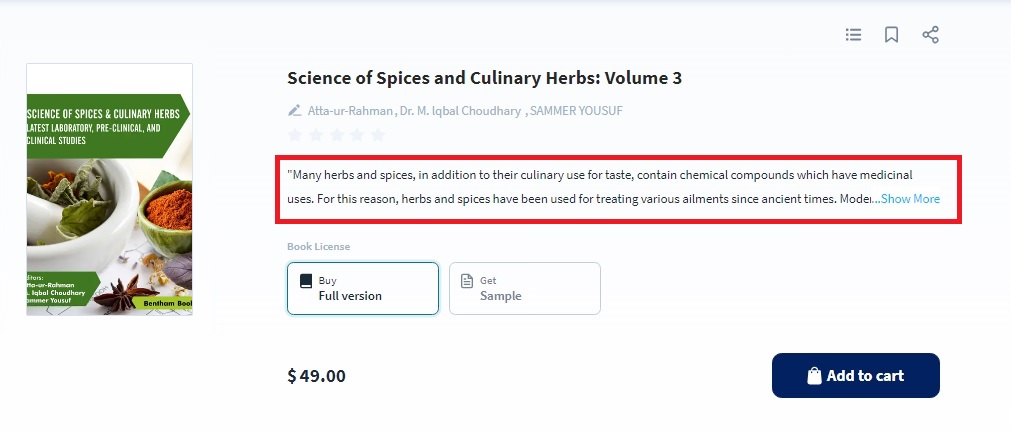Click the Science of Spices book title
Screen dimensions: 1011x431
click(x=484, y=78)
